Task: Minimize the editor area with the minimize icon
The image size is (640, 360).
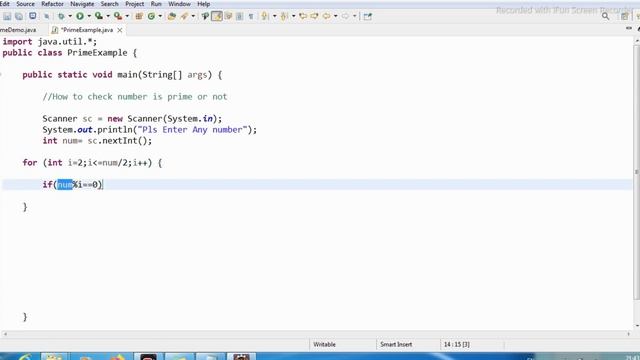Action: click(629, 28)
